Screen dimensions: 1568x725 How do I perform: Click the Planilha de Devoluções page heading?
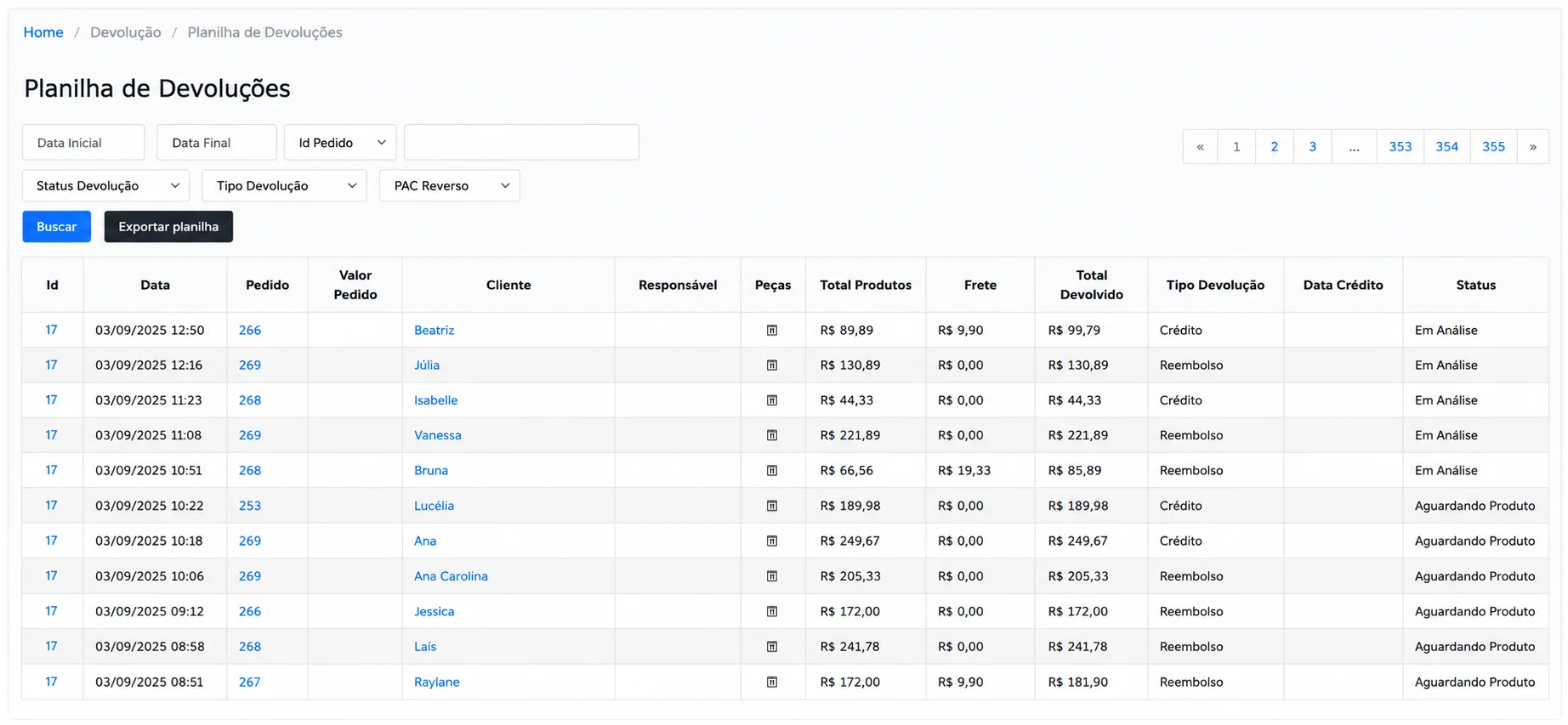click(157, 88)
